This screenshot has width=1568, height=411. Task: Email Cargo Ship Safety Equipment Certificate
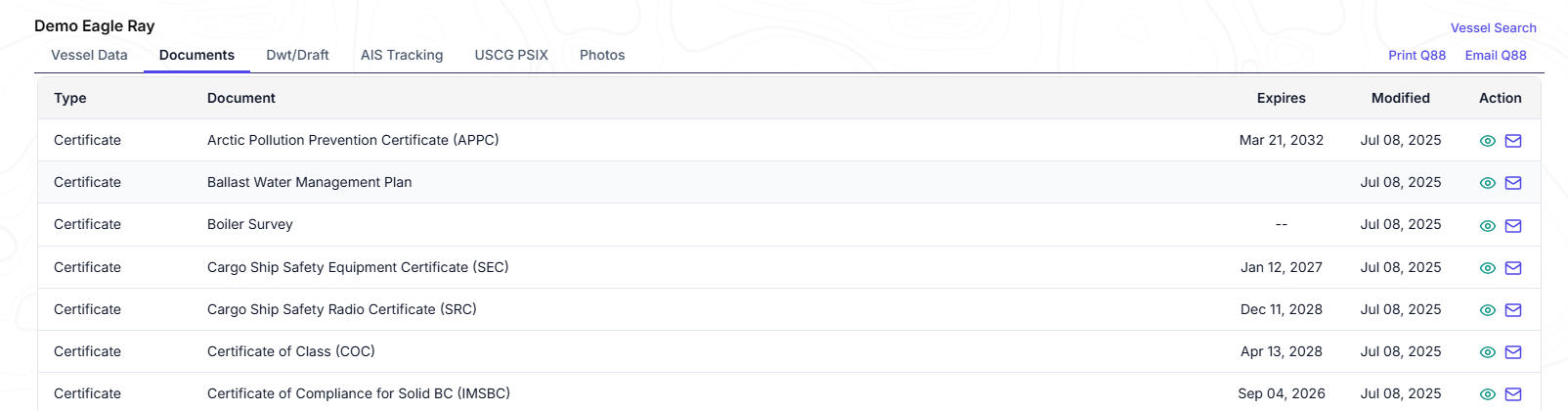click(1513, 268)
